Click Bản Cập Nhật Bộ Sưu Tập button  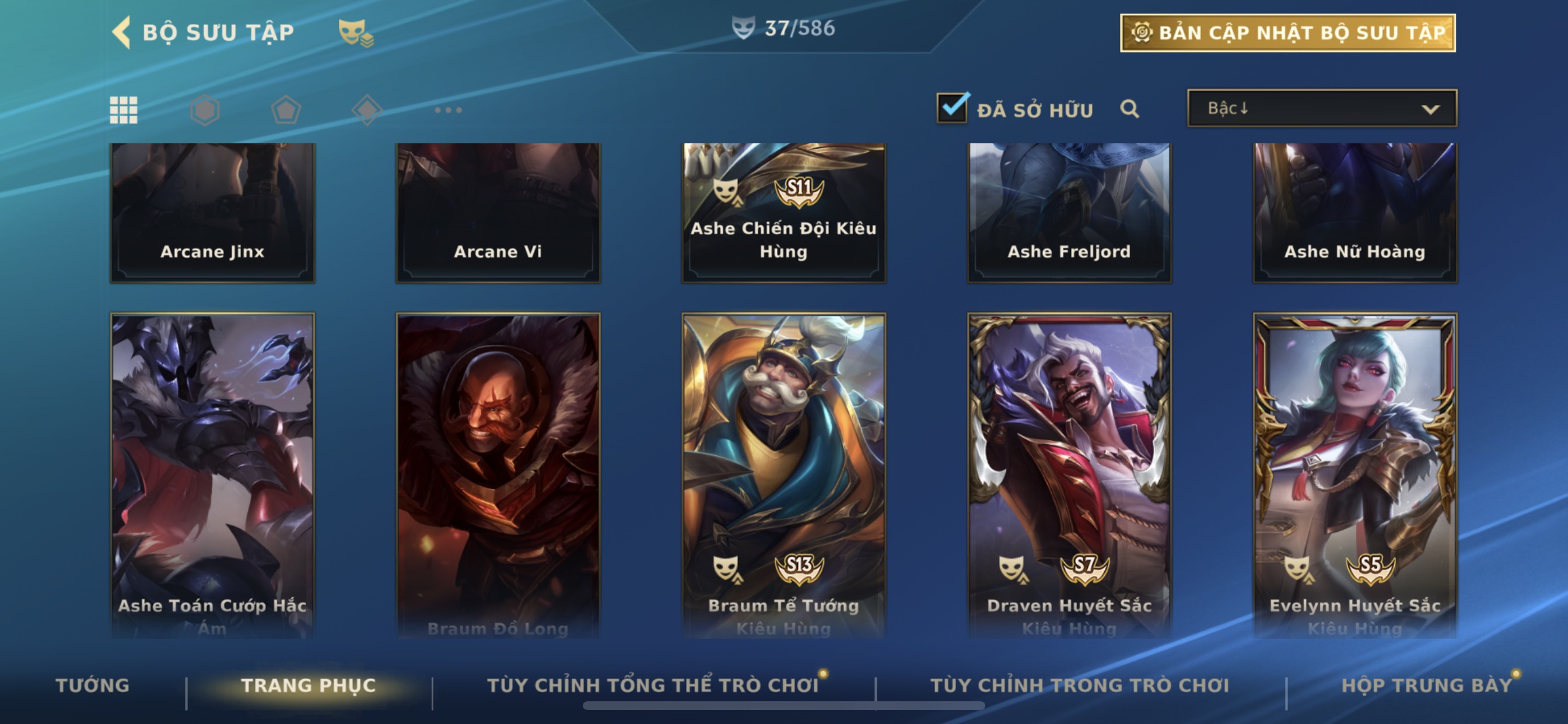(x=1287, y=33)
